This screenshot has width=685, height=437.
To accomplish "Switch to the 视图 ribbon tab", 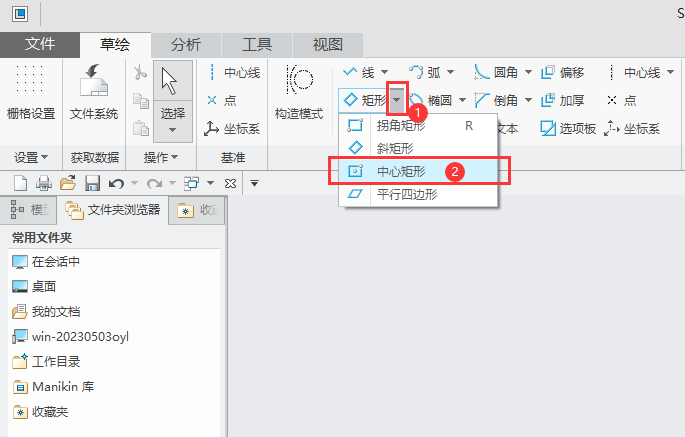I will [x=328, y=45].
